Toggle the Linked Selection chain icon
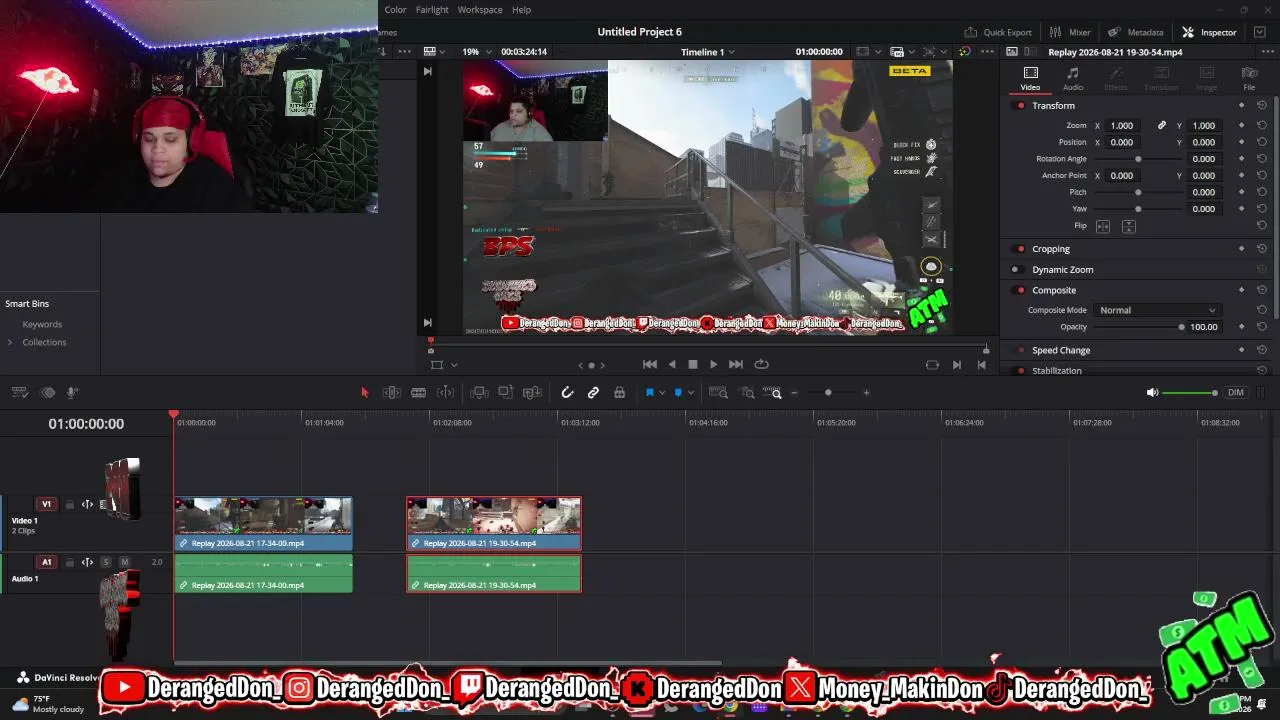1280x720 pixels. 593,393
